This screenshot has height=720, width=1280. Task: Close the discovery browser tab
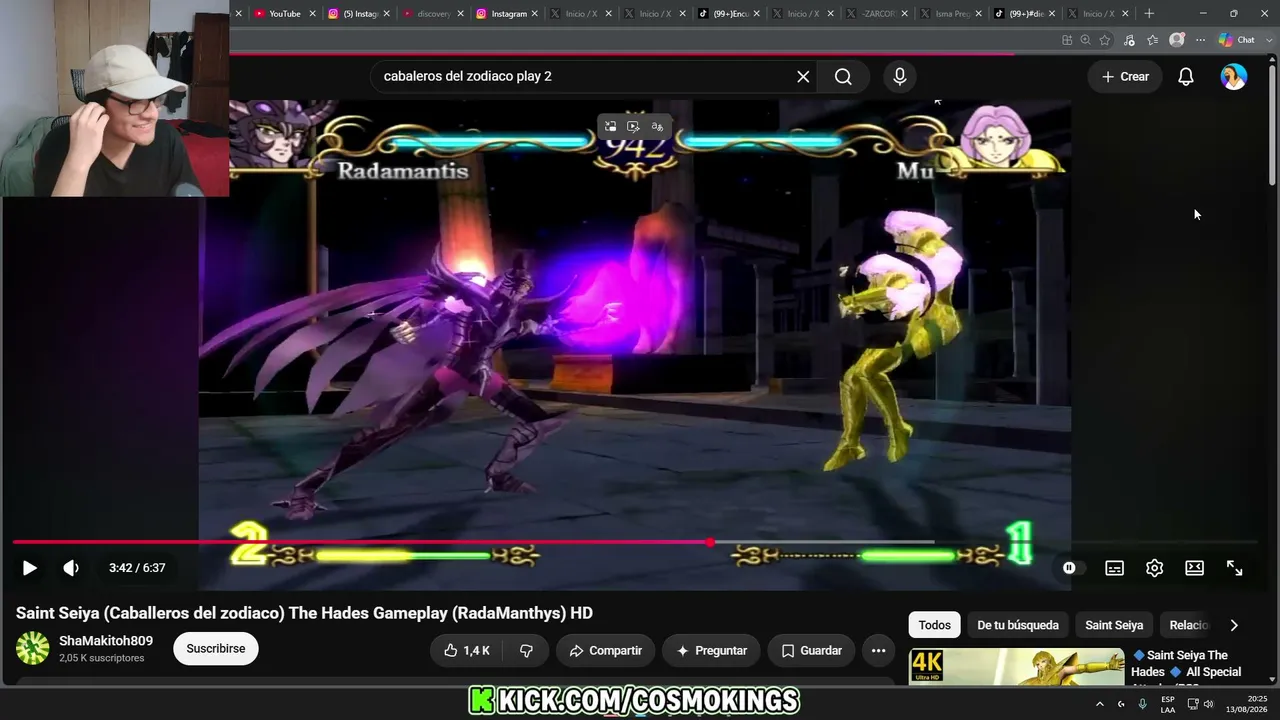coord(460,14)
